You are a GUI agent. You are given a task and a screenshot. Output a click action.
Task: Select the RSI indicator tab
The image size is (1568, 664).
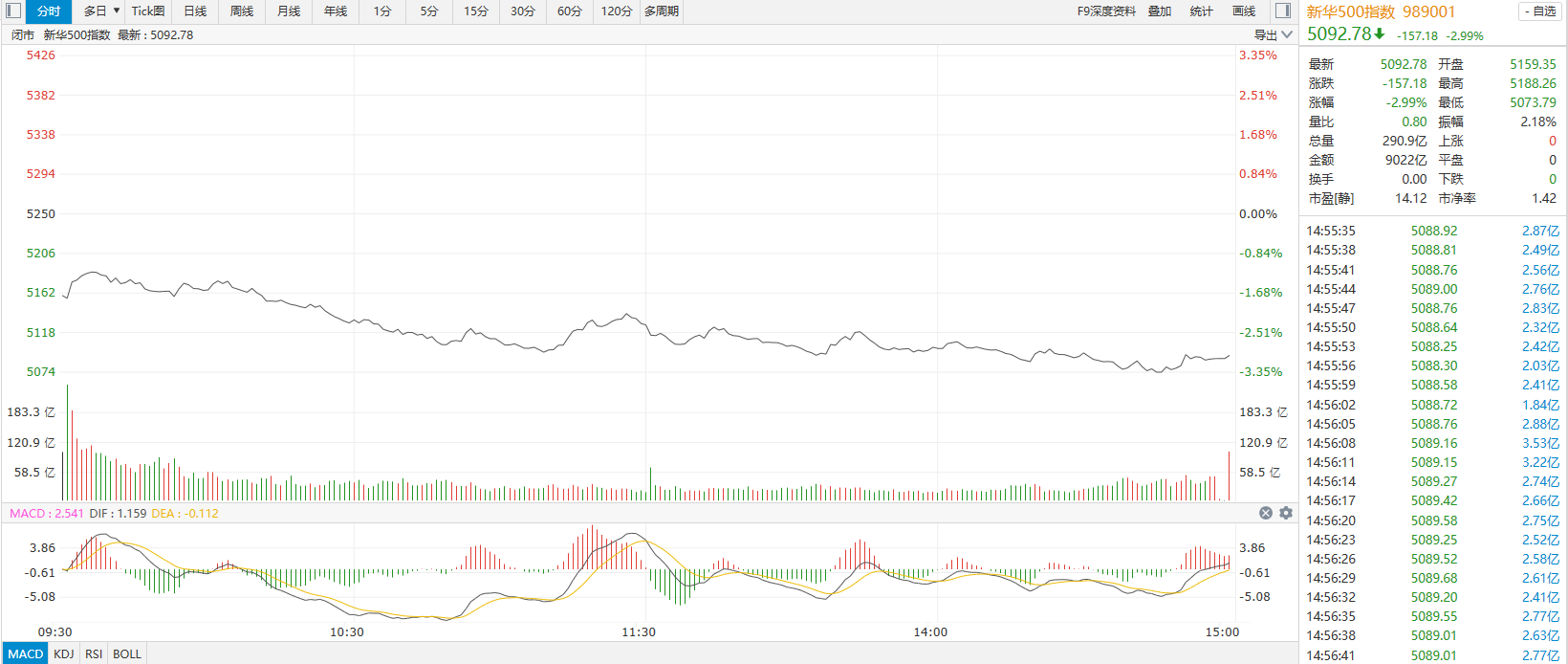tap(94, 653)
